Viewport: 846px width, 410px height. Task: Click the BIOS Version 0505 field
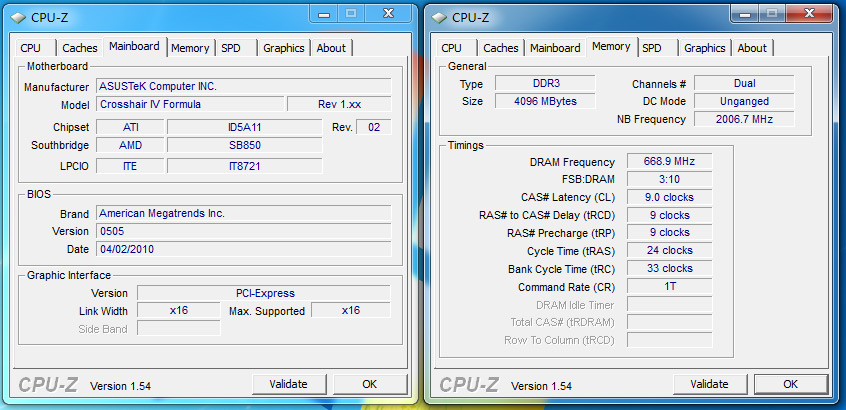(x=244, y=231)
